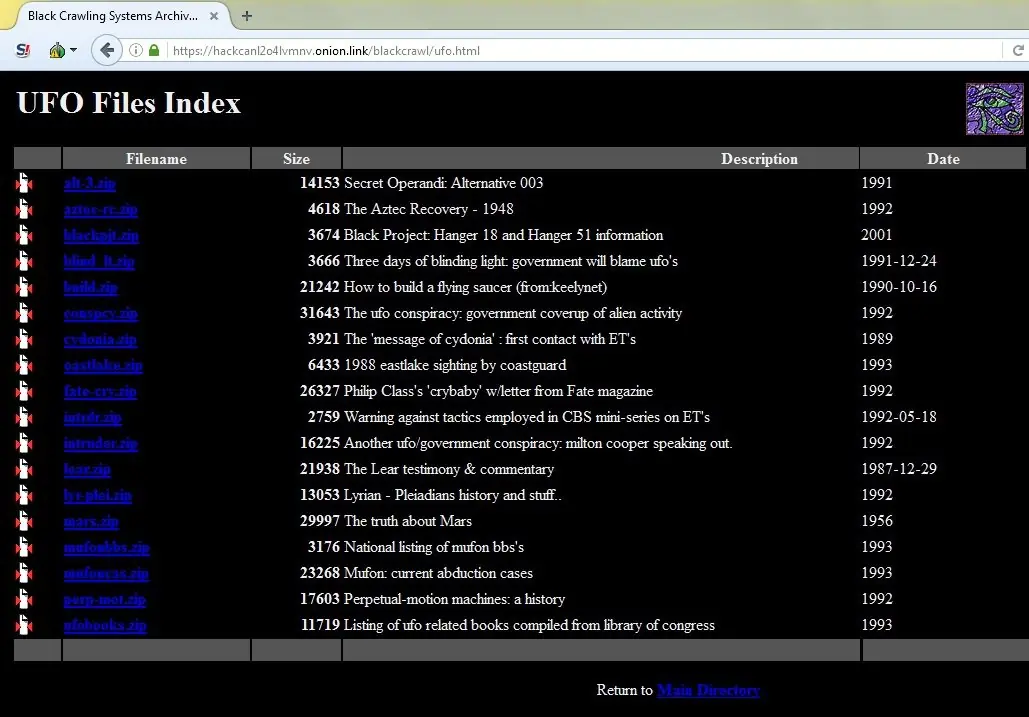
Task: Open the file link for Black Project Hanger 18
Action: [101, 235]
